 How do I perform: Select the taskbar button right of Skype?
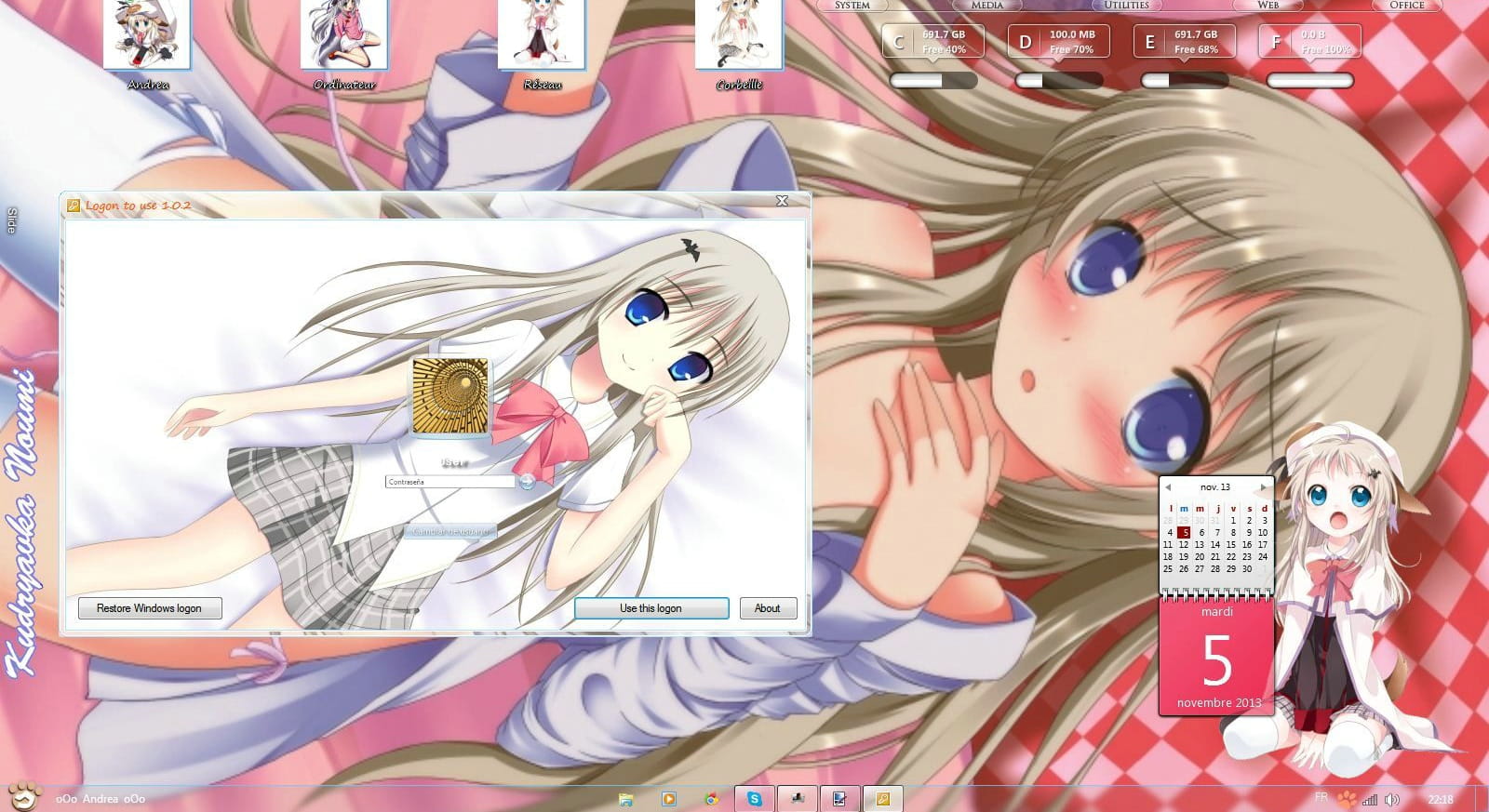(798, 798)
